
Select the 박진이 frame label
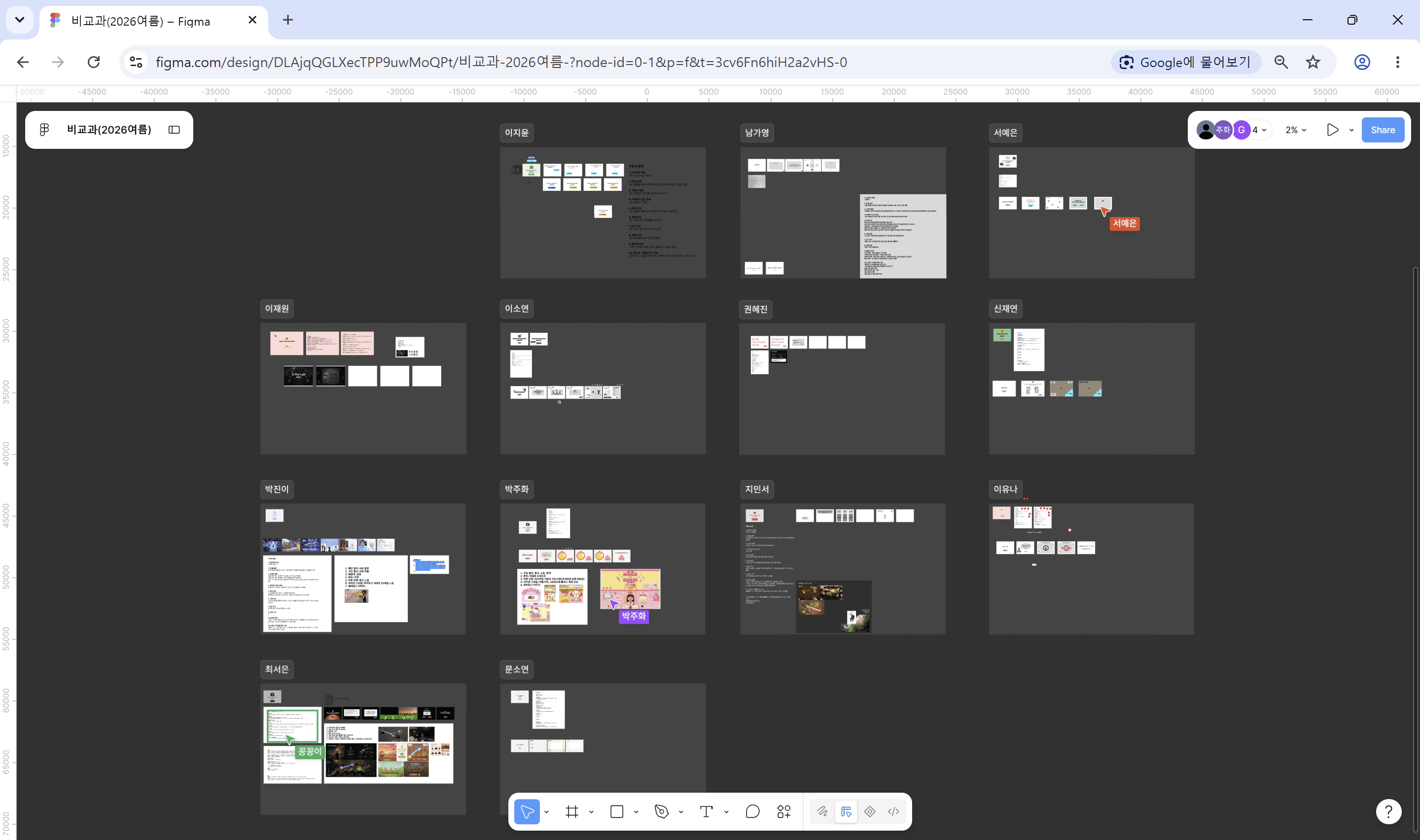tap(277, 489)
